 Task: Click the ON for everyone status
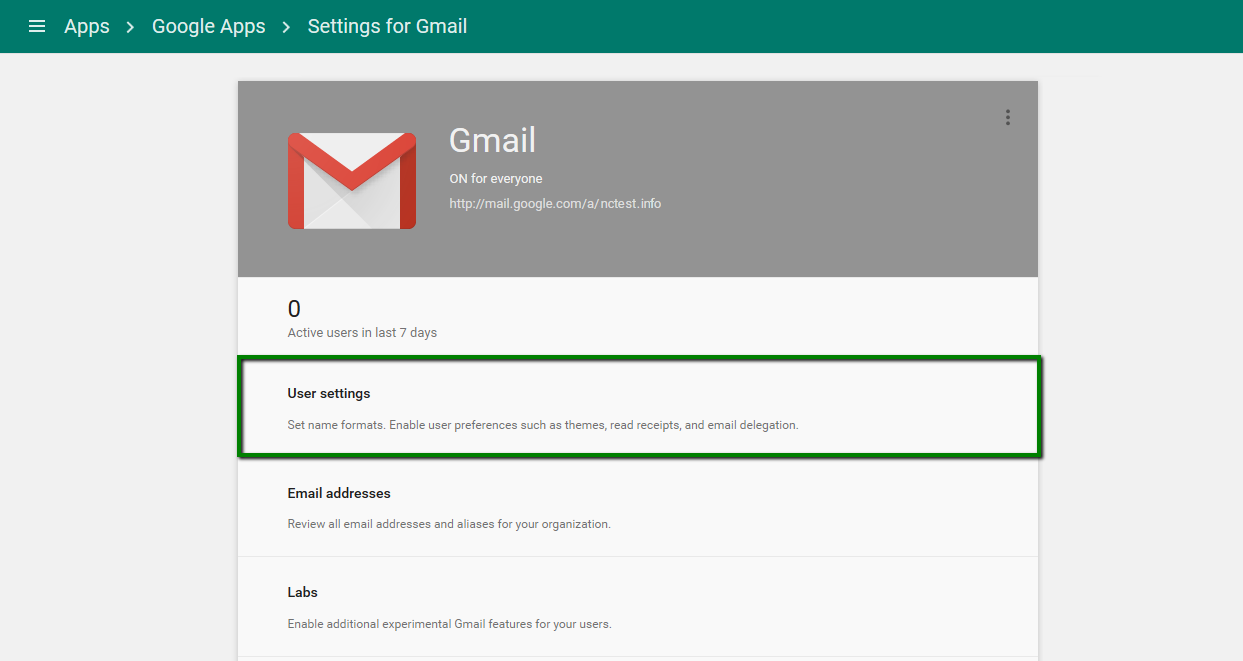click(x=496, y=179)
